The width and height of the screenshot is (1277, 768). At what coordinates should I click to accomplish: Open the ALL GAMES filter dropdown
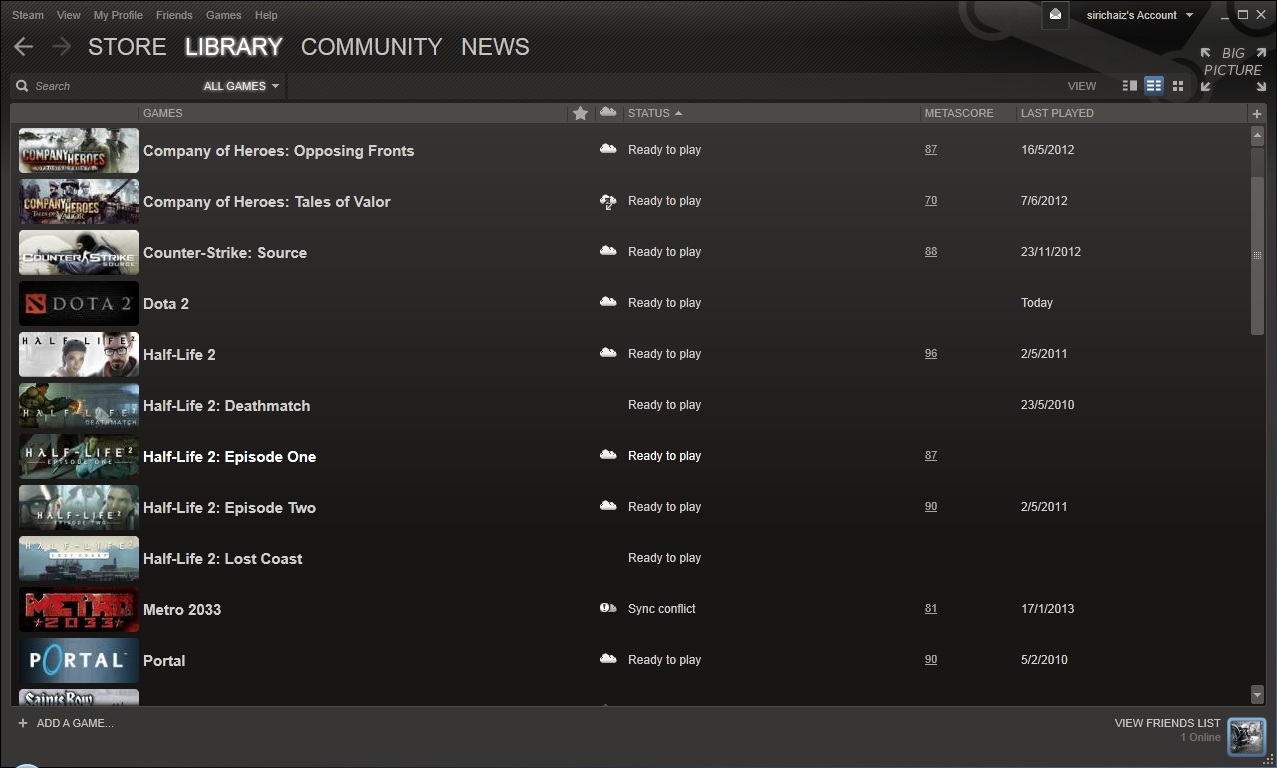point(241,86)
